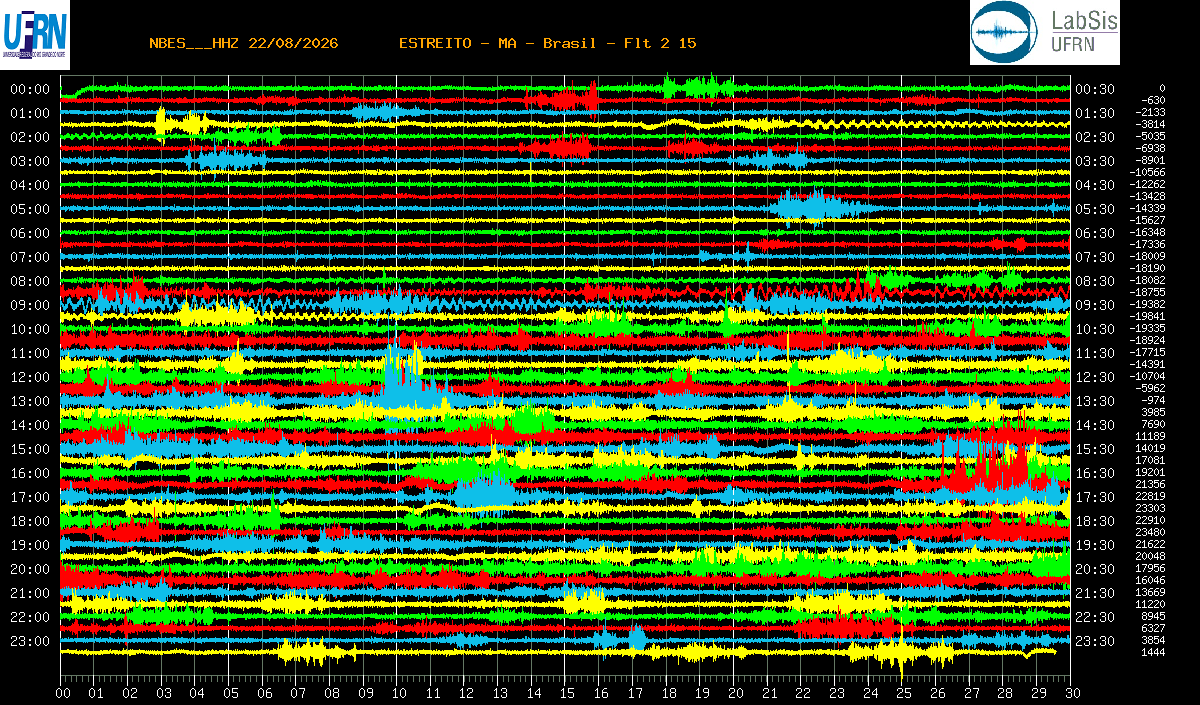The height and width of the screenshot is (705, 1200).
Task: Click the 23:00 hour label on left axis
Action: point(30,641)
